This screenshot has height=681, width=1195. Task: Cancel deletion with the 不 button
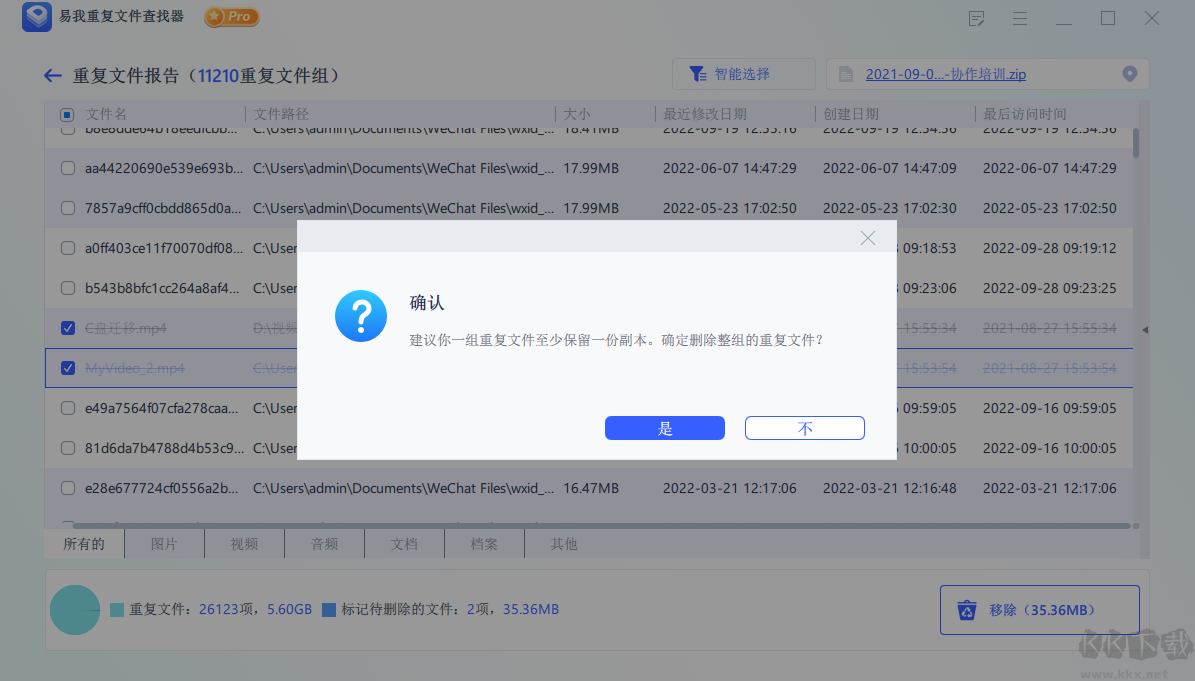click(x=805, y=428)
